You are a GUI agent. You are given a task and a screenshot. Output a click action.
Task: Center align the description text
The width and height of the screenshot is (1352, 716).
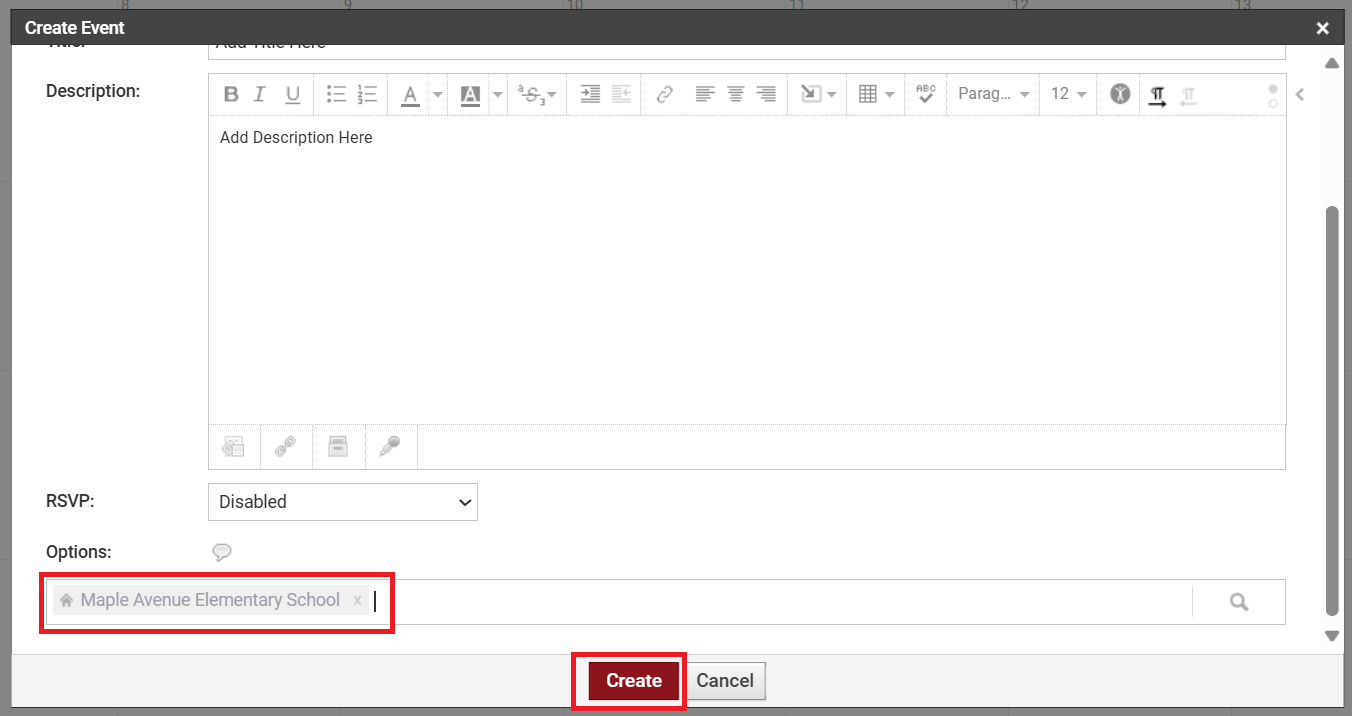point(735,94)
